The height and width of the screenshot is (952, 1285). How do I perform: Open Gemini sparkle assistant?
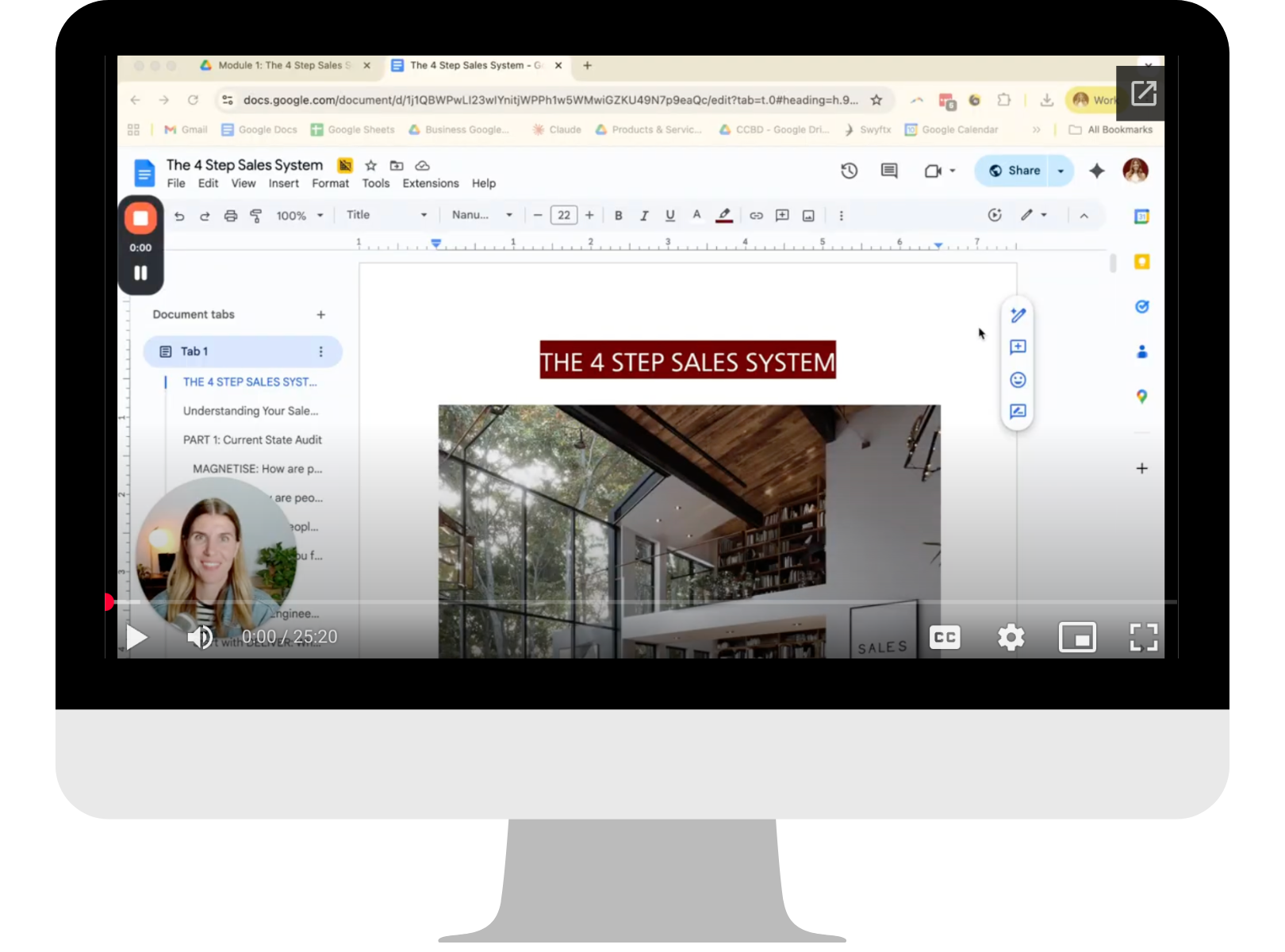[x=1097, y=171]
